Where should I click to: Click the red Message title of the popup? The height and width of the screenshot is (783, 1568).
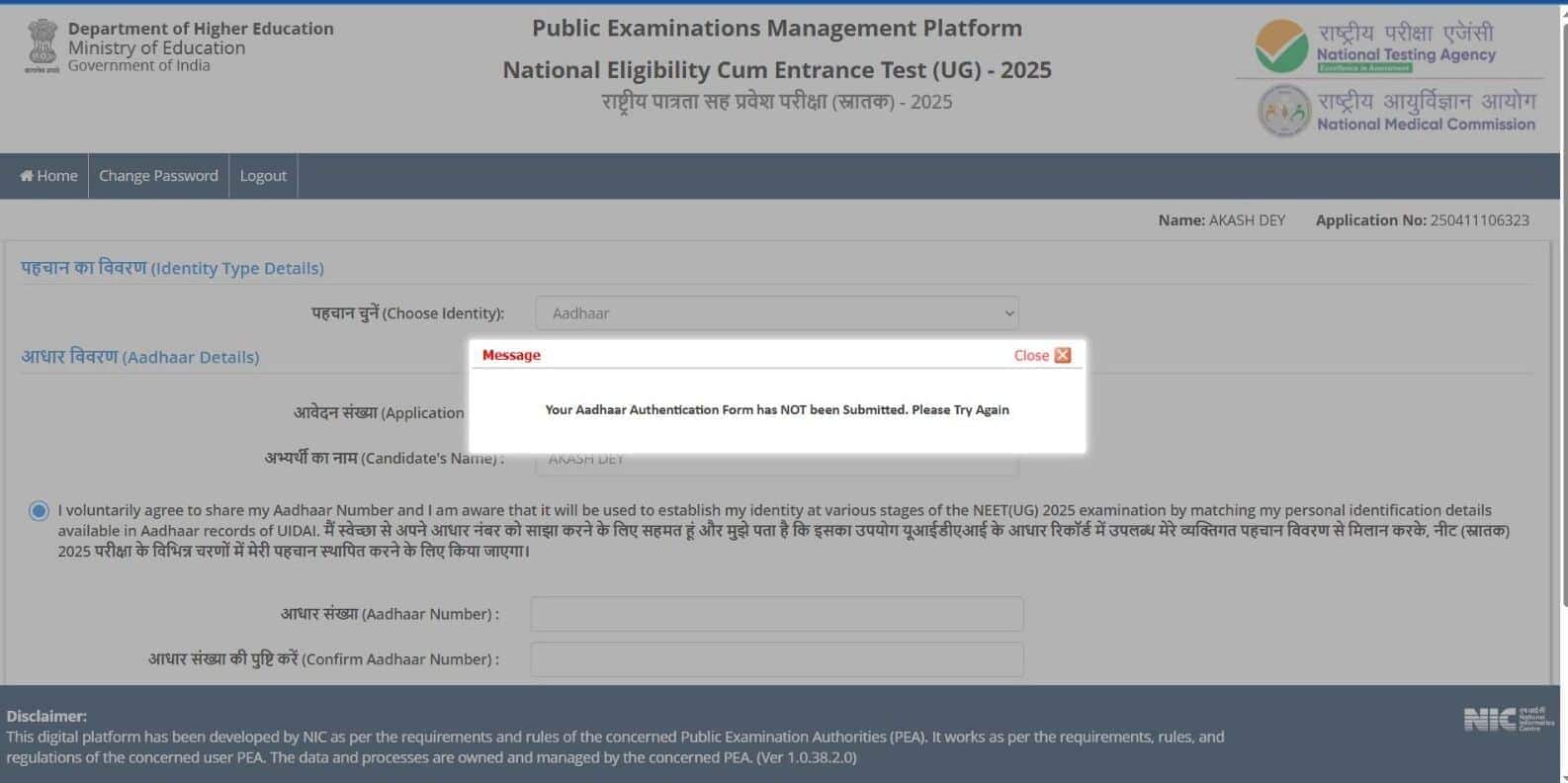coord(511,355)
